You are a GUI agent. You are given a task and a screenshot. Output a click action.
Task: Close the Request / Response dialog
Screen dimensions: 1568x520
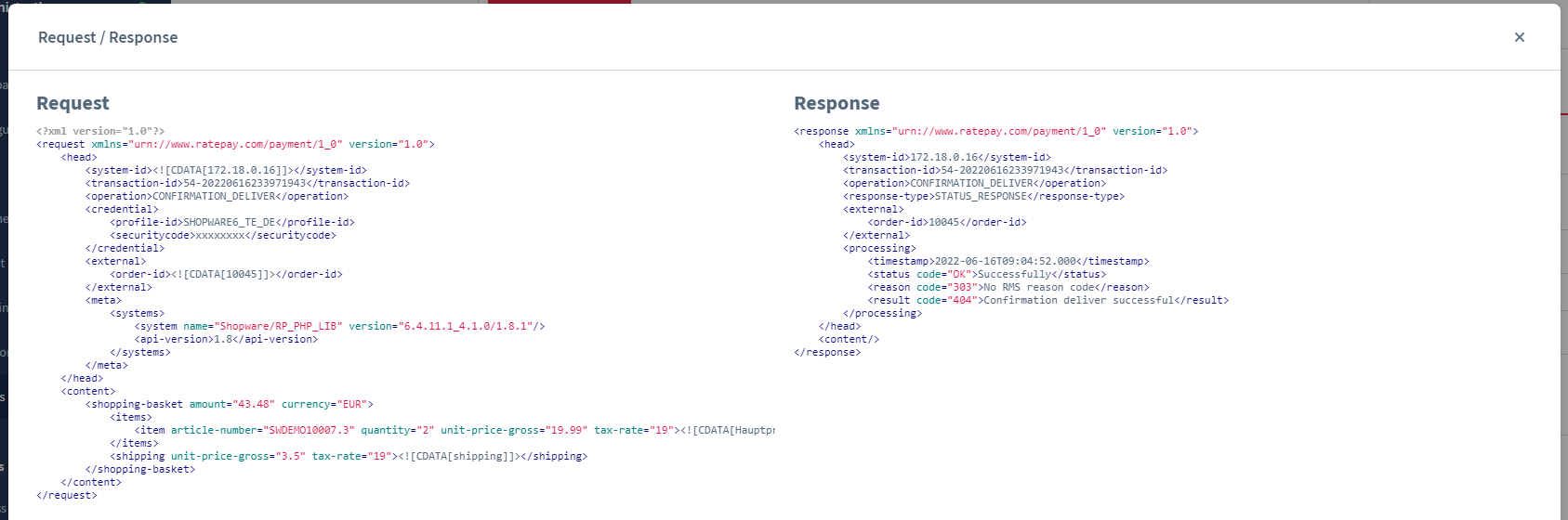point(1519,37)
